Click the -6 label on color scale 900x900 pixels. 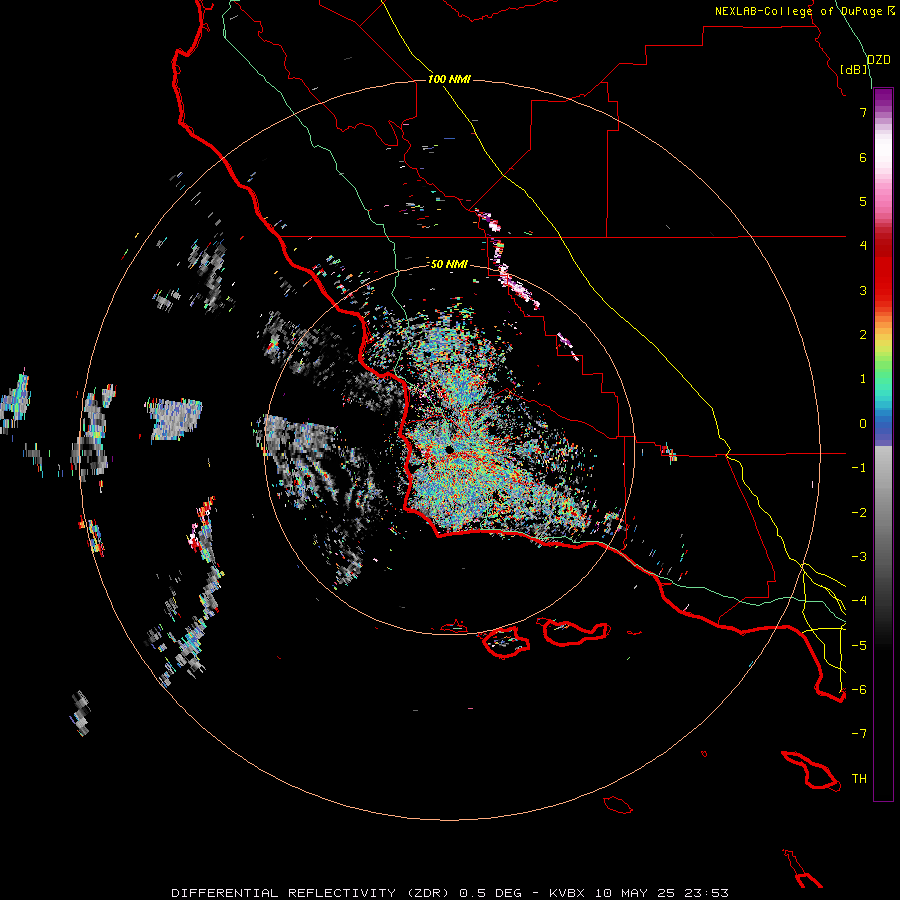click(x=859, y=689)
